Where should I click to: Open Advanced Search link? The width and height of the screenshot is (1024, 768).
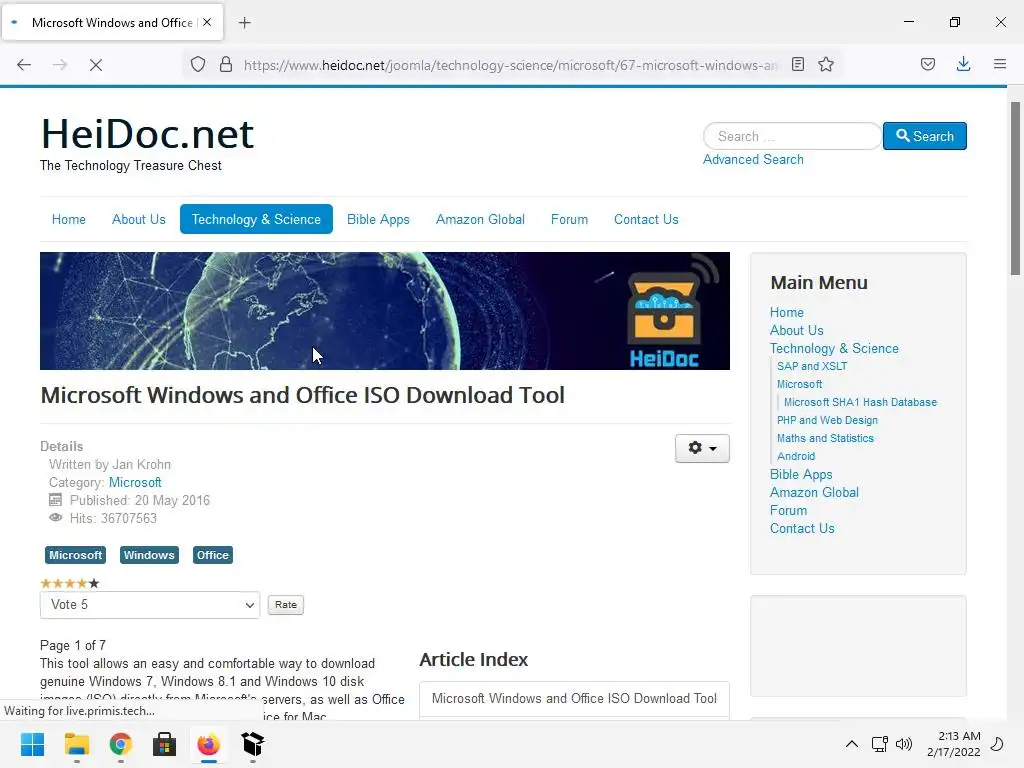point(753,159)
